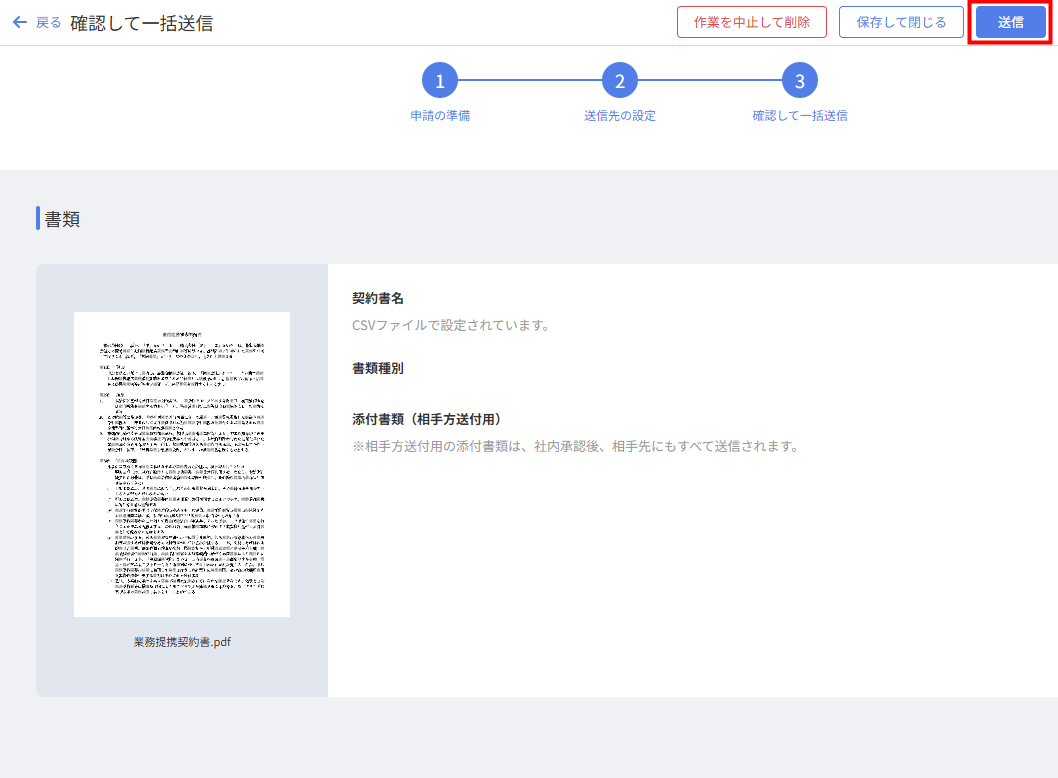
Task: Click the blue 送信 button
Action: [1010, 22]
